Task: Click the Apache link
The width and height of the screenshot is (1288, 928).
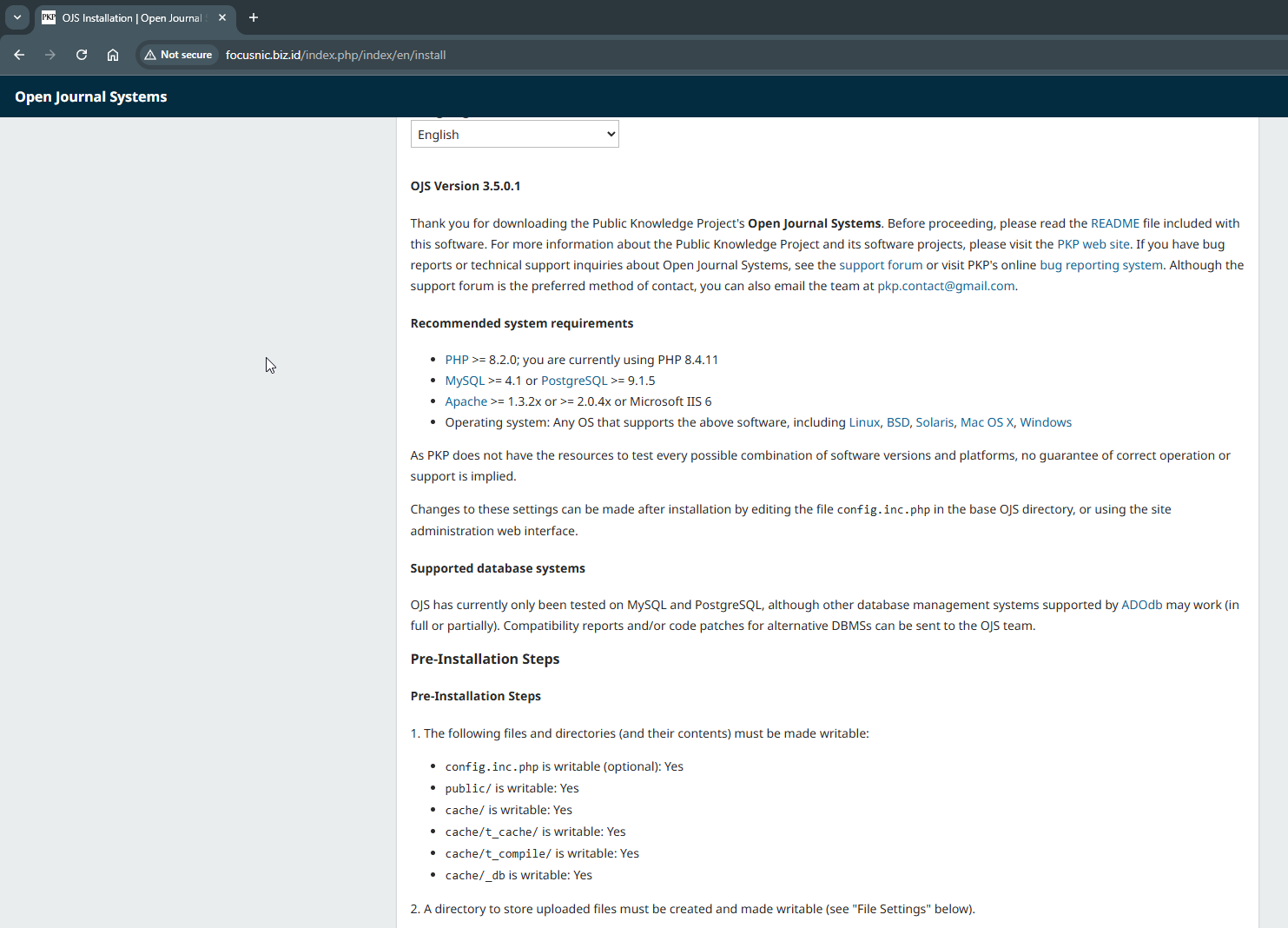Action: click(466, 401)
